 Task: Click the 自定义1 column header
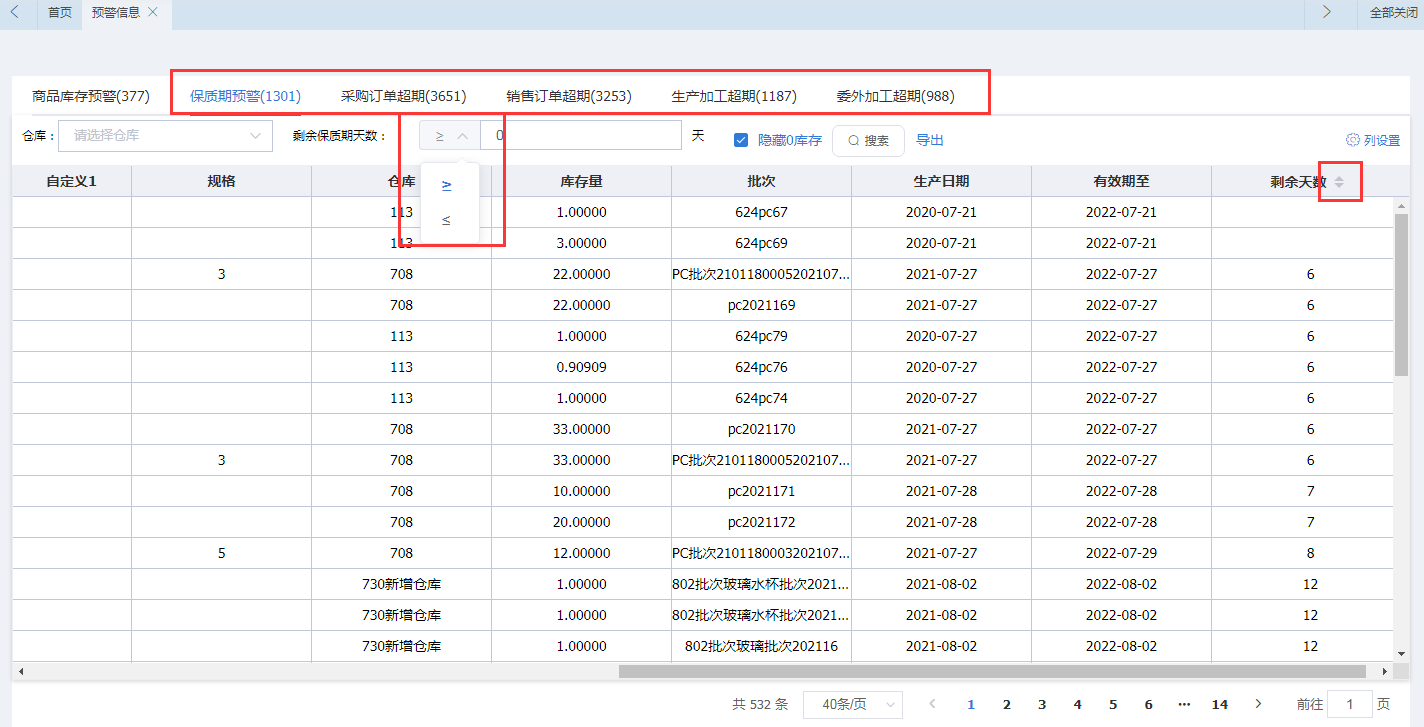[71, 182]
